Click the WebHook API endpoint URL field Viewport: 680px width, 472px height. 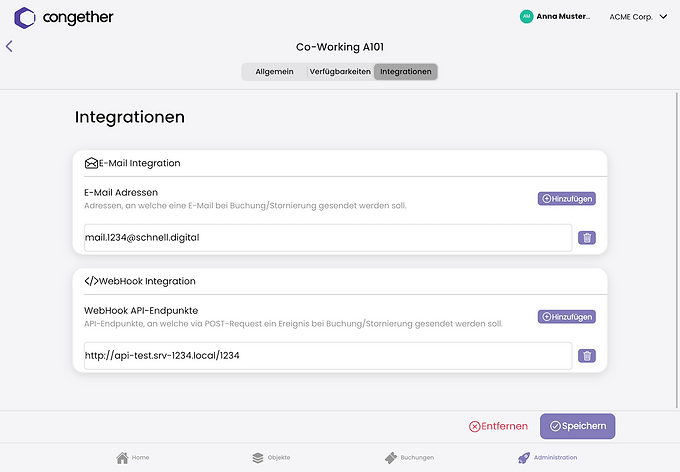point(328,356)
